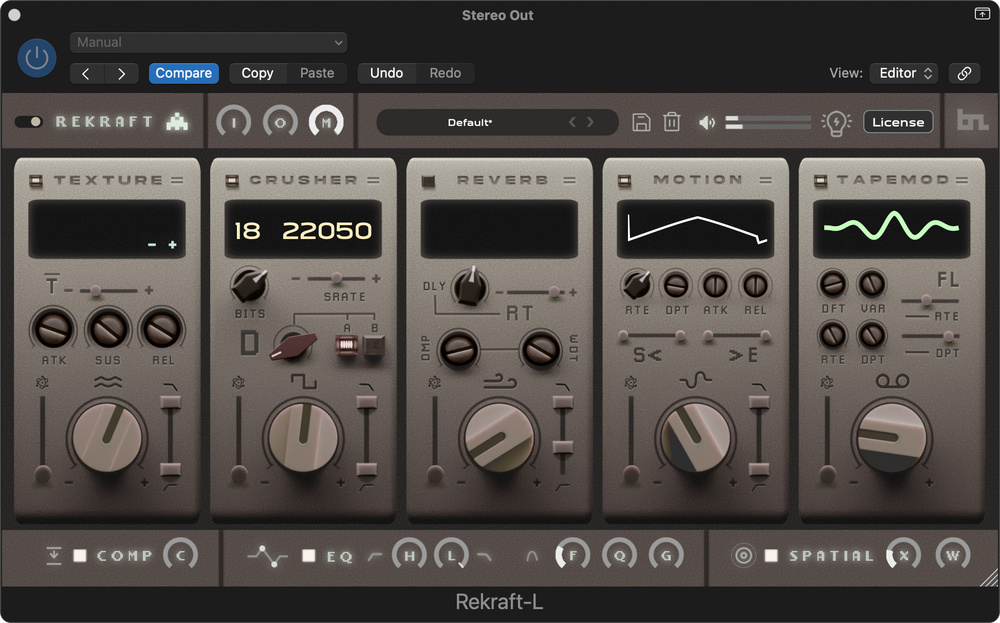The image size is (1000, 623).
Task: Click the Default preset name field
Action: tap(470, 122)
